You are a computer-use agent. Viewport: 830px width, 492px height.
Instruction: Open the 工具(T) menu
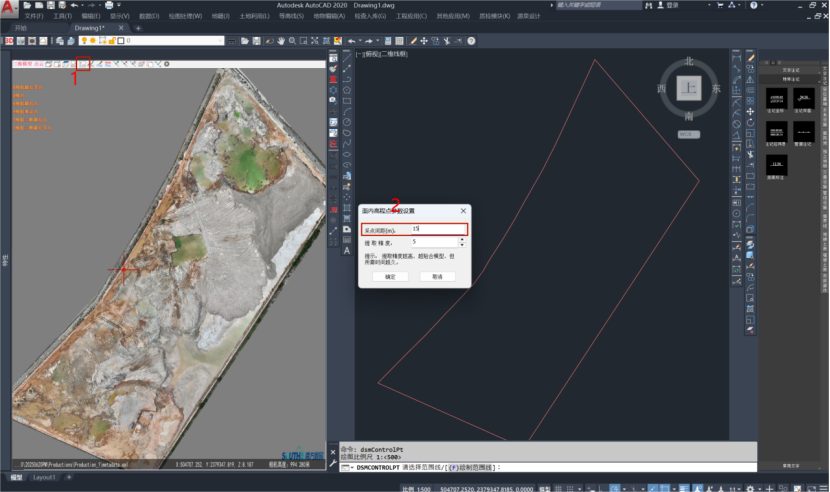(x=62, y=16)
